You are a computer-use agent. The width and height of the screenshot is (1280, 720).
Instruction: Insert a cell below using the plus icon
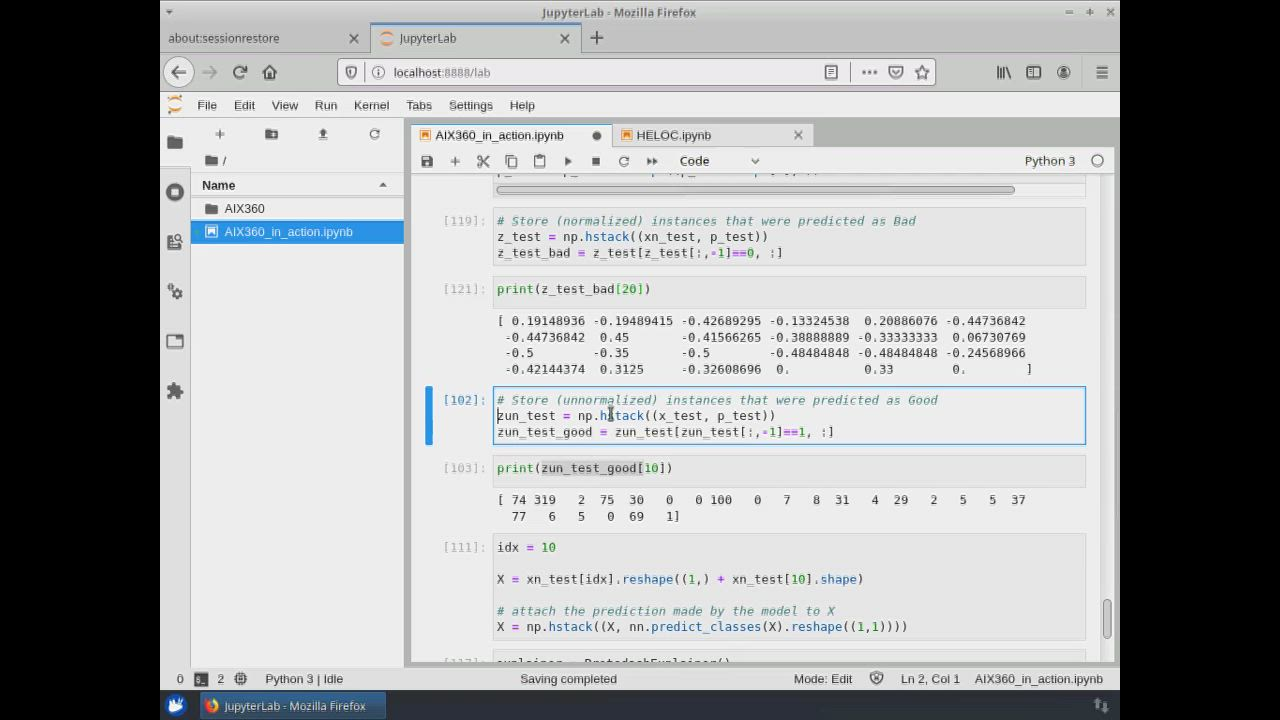coord(455,161)
